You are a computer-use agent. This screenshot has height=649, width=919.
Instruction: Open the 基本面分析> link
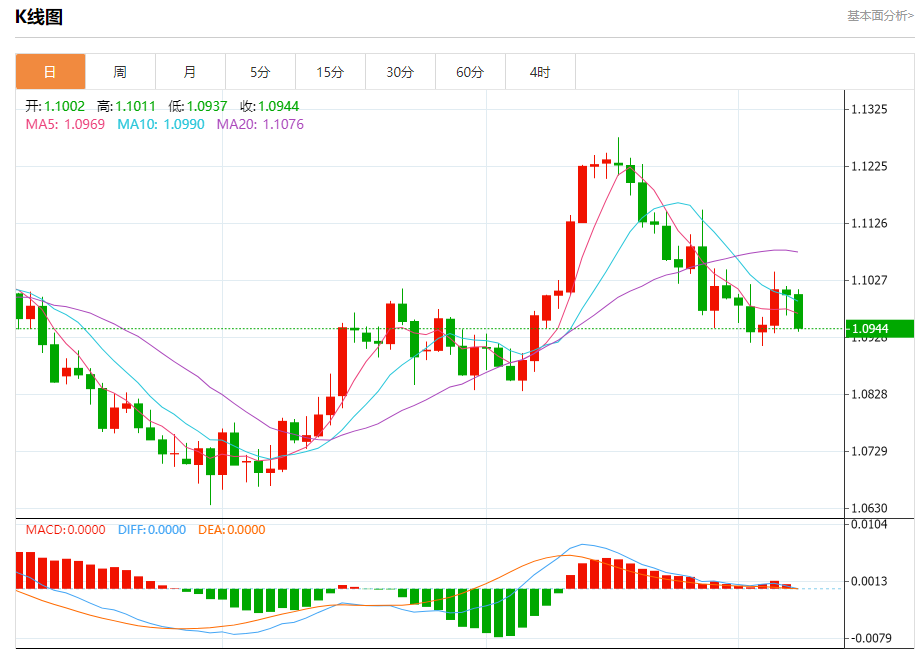tap(880, 16)
